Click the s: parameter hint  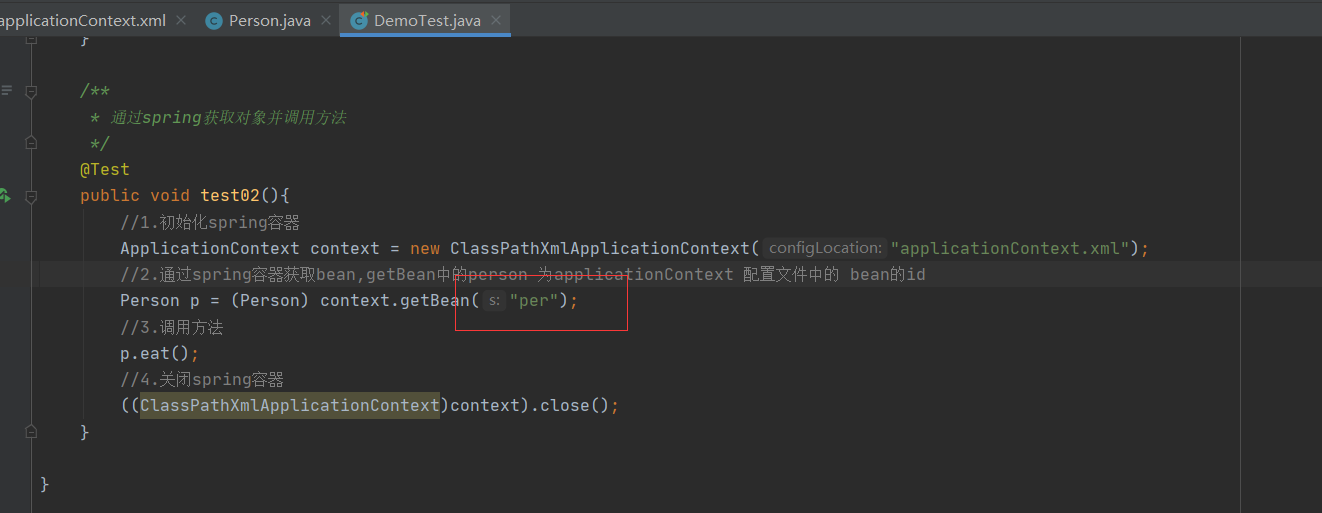494,300
